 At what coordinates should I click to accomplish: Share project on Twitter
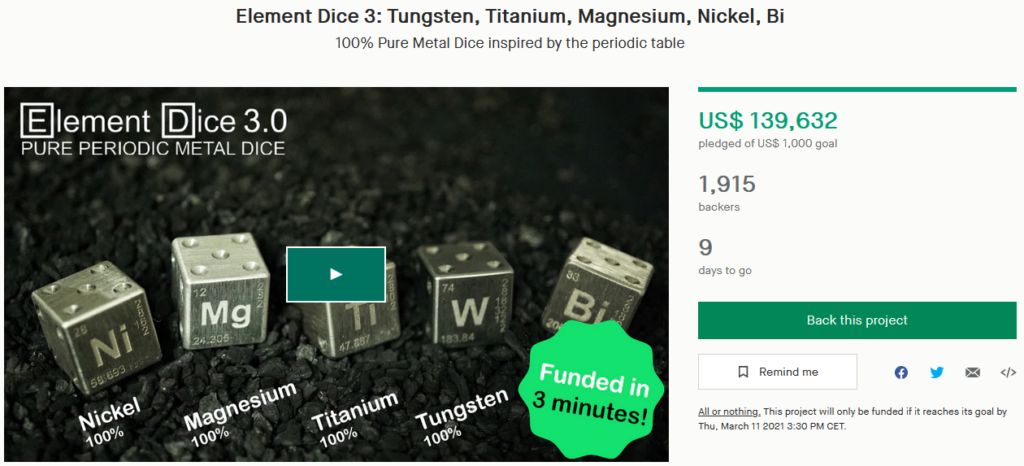point(936,373)
